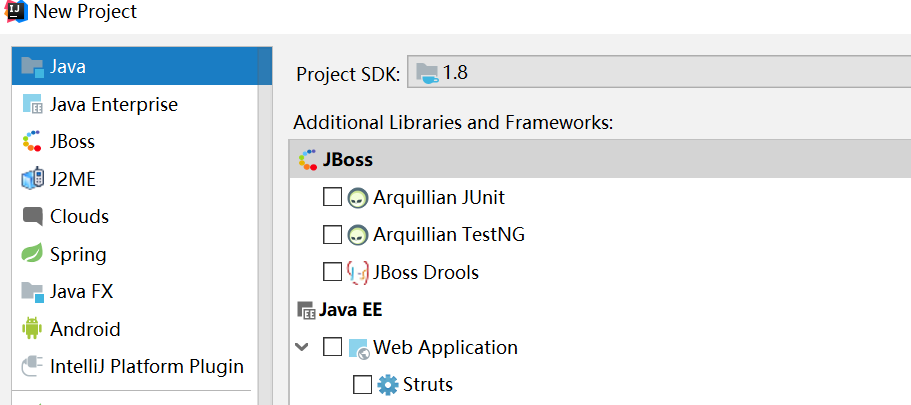Click the SDK folder icon beside 1.8
Viewport: 911px width, 405px height.
click(x=428, y=73)
